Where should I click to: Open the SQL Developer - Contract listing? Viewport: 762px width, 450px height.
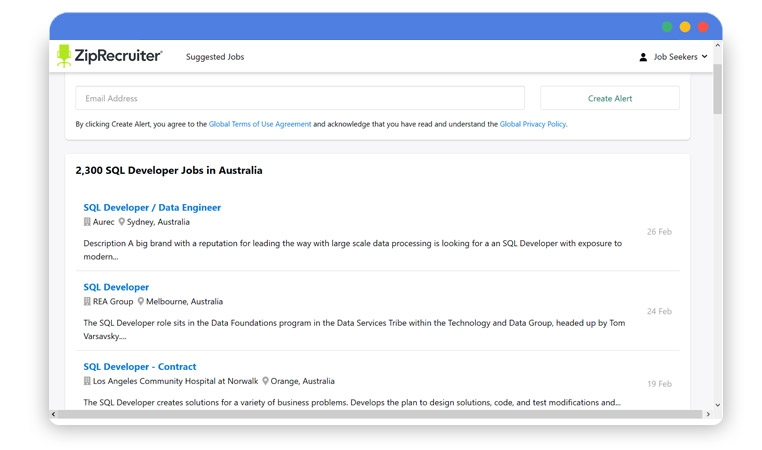[140, 366]
